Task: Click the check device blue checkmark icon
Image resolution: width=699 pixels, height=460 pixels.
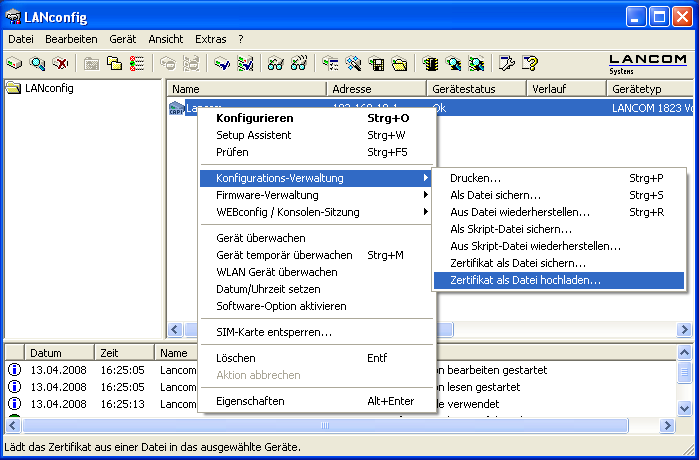Action: (222, 63)
